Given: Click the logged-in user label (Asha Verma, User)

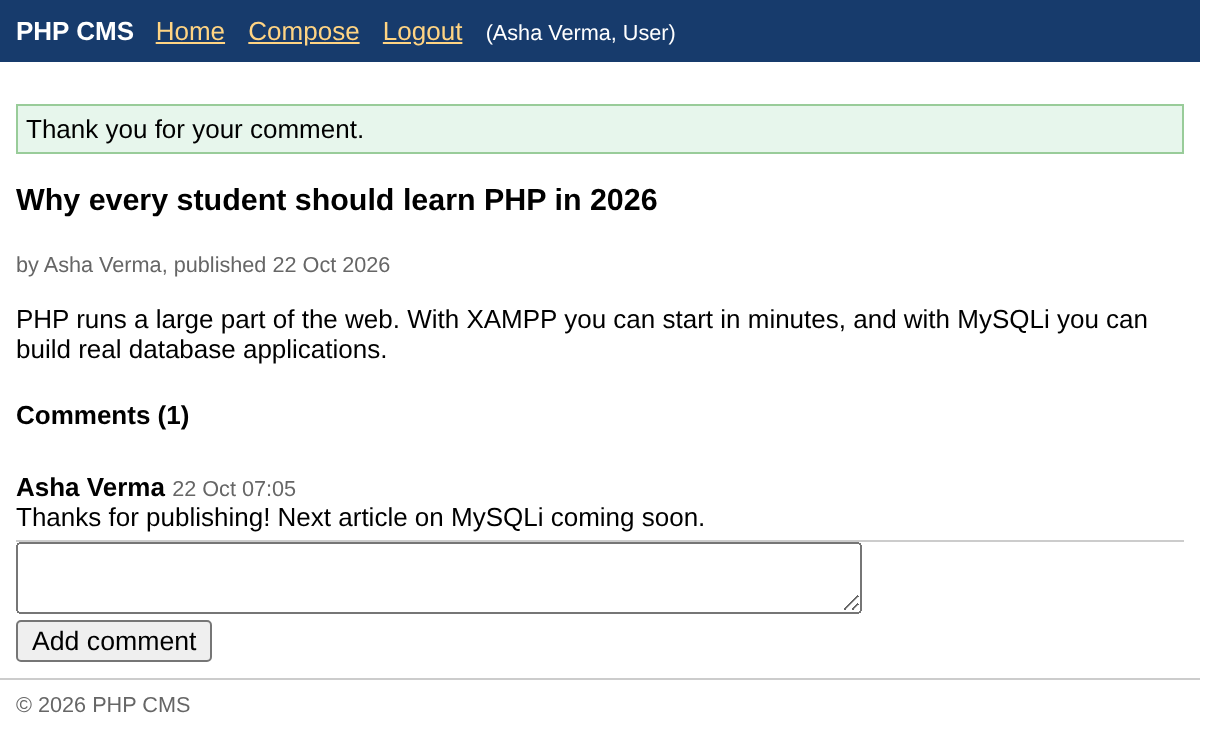Looking at the screenshot, I should point(580,33).
